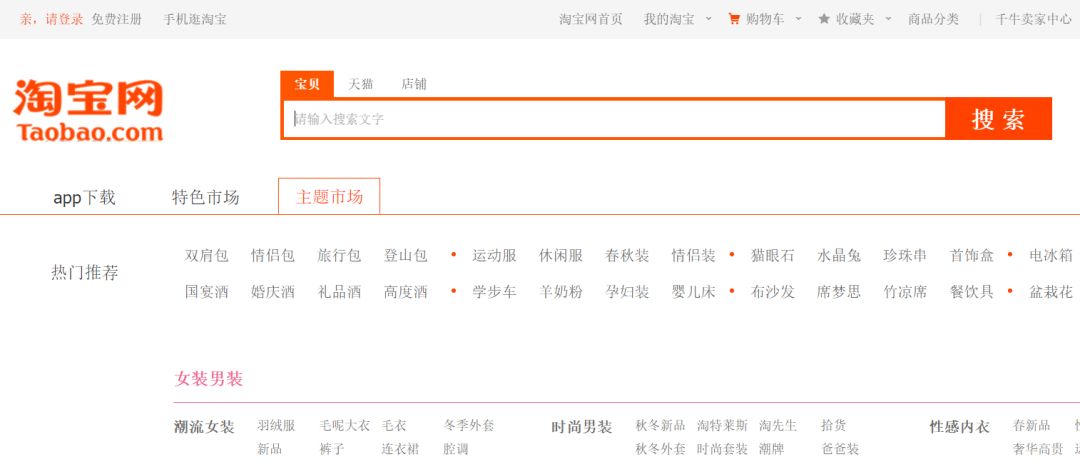Click the 高度酒 link
Screen dimensions: 1080x462
pos(406,292)
